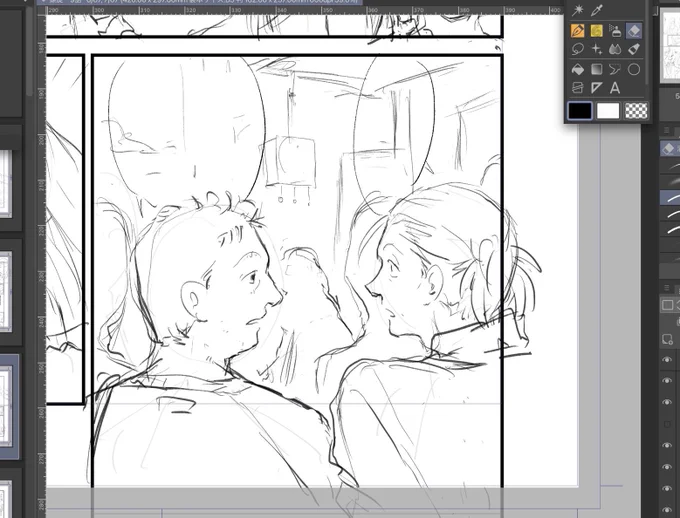
Task: Choose the black main color swatch
Action: click(x=580, y=111)
